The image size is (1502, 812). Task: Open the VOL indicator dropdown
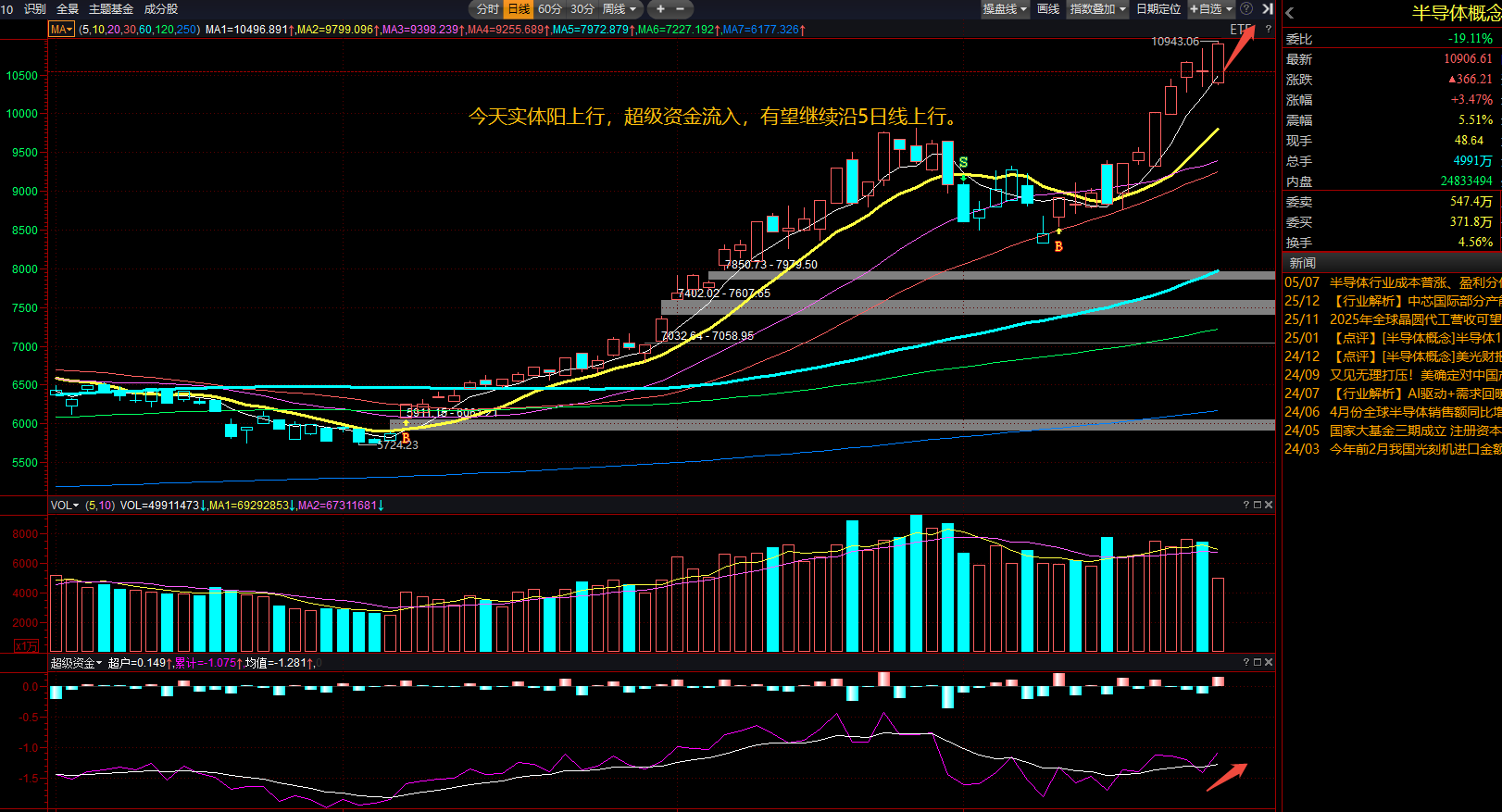click(64, 506)
